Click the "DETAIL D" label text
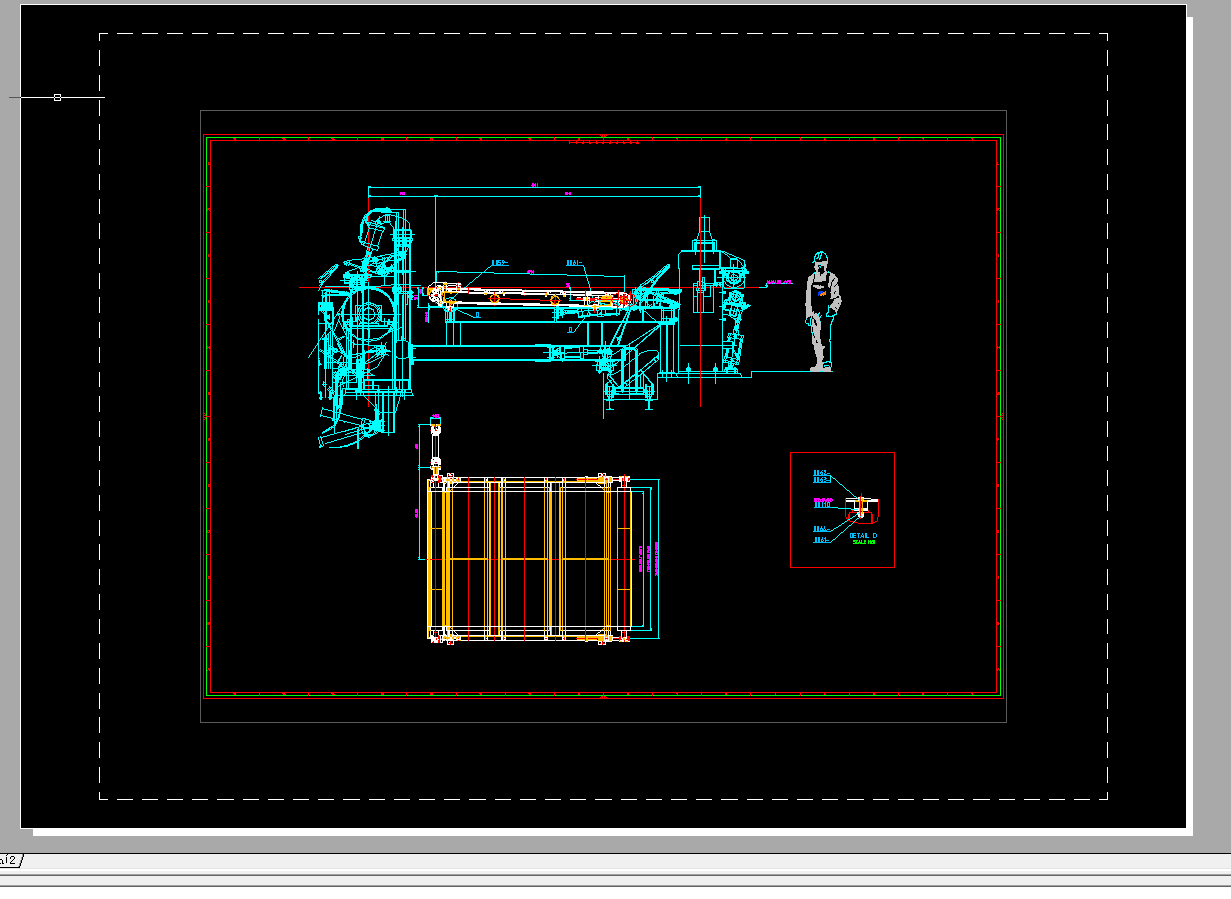1231x899 pixels. 863,536
